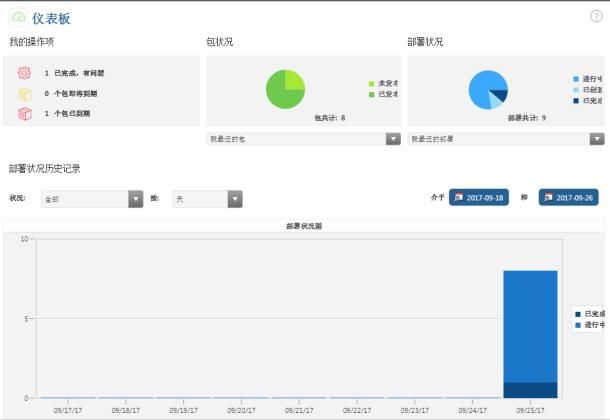The image size is (610, 420).
Task: Click the green package status pie chart
Action: (x=285, y=89)
